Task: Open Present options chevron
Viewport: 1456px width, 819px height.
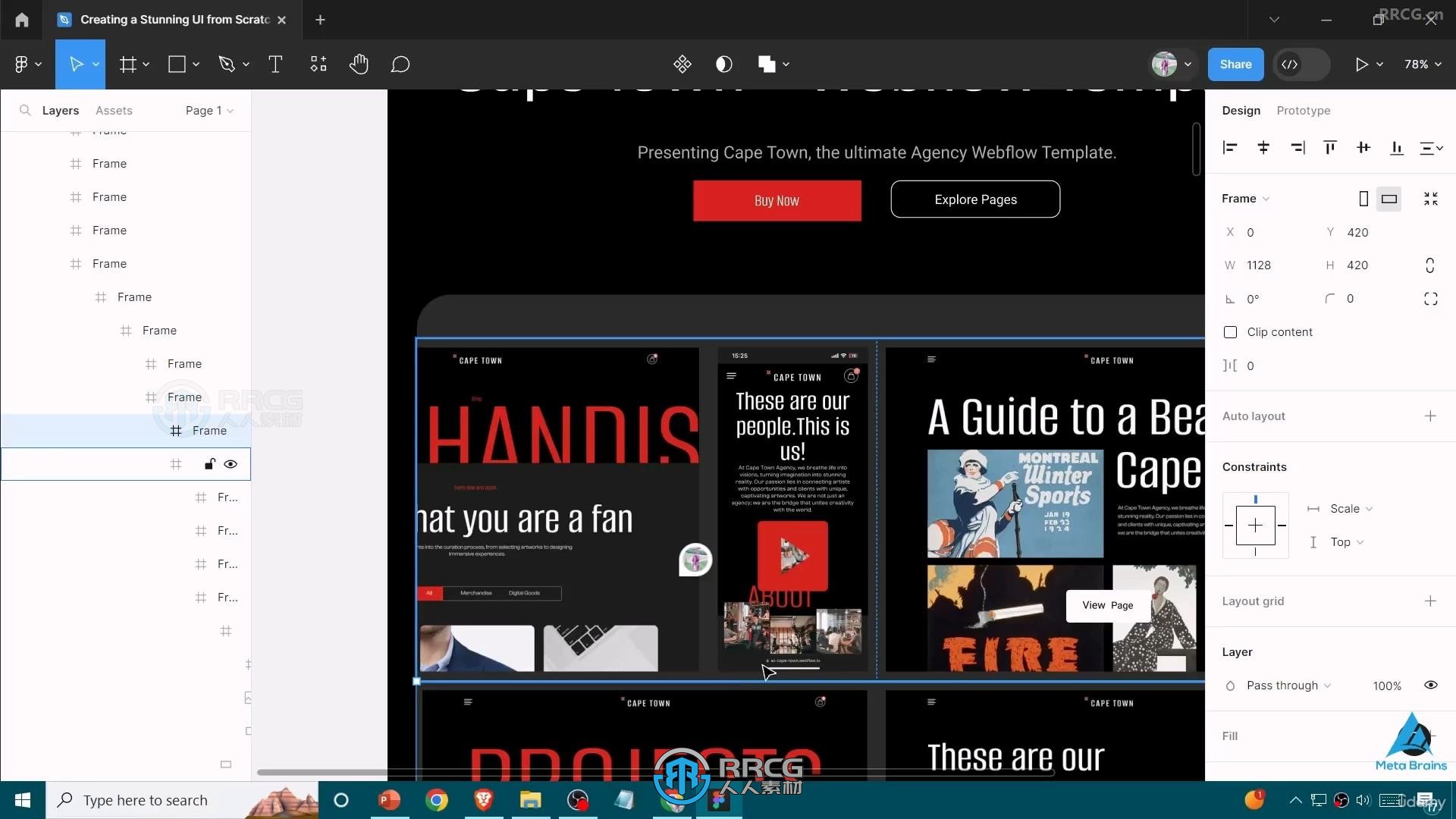Action: 1379,64
